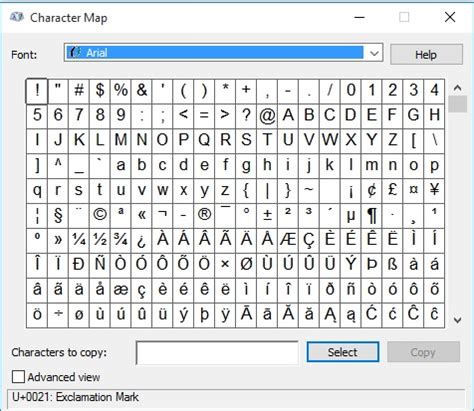This screenshot has height=411, width=474.
Task: Click the scrollbar up arrow
Action: coord(458,88)
